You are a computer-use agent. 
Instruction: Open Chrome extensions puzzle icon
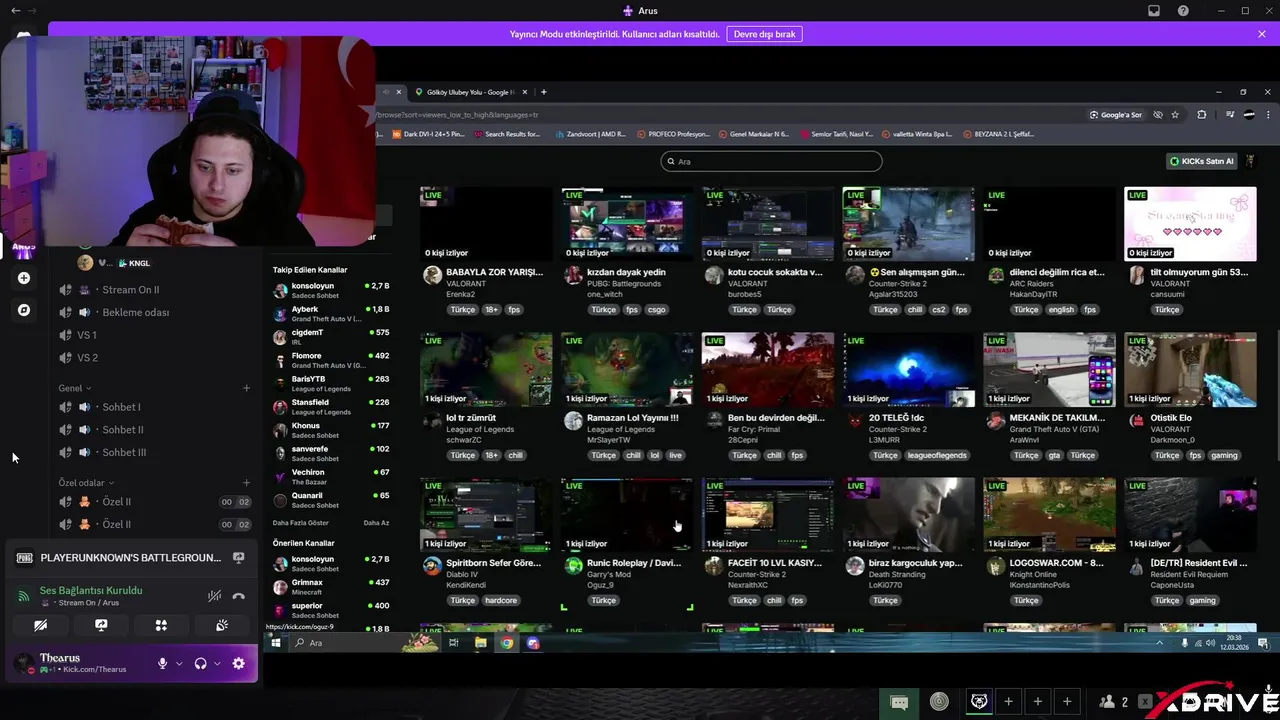click(x=1202, y=115)
